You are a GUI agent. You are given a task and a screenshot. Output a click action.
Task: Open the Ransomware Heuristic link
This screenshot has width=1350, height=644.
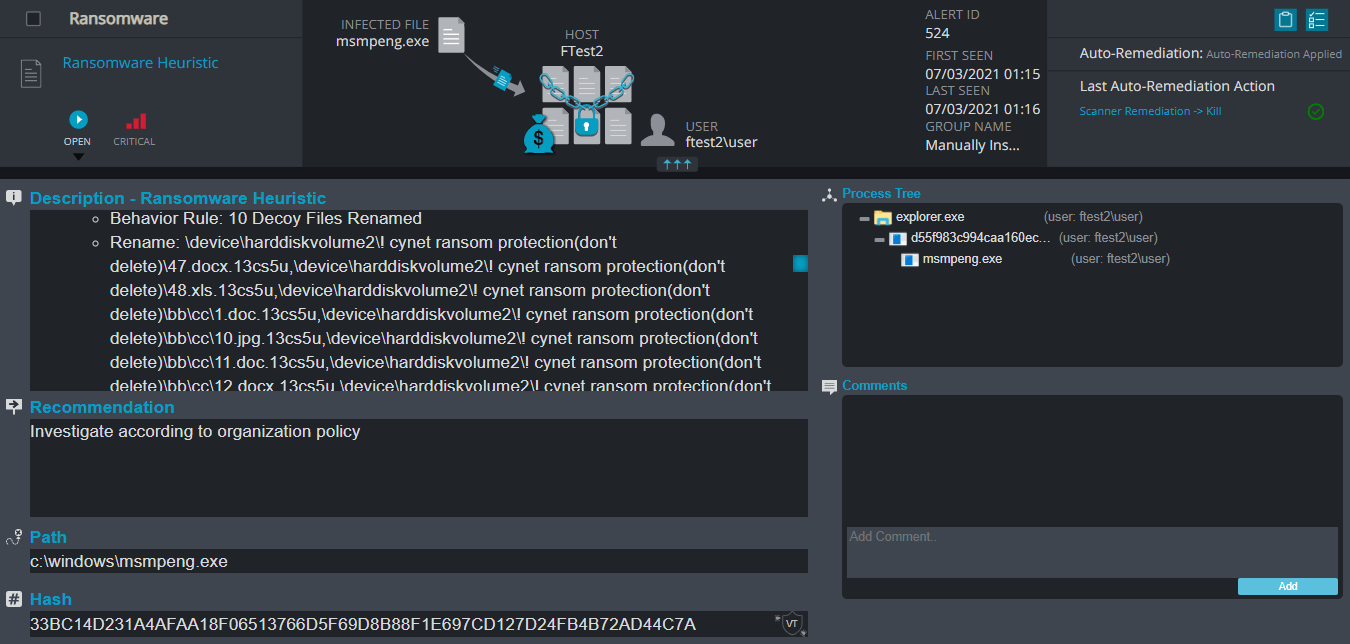tap(140, 63)
